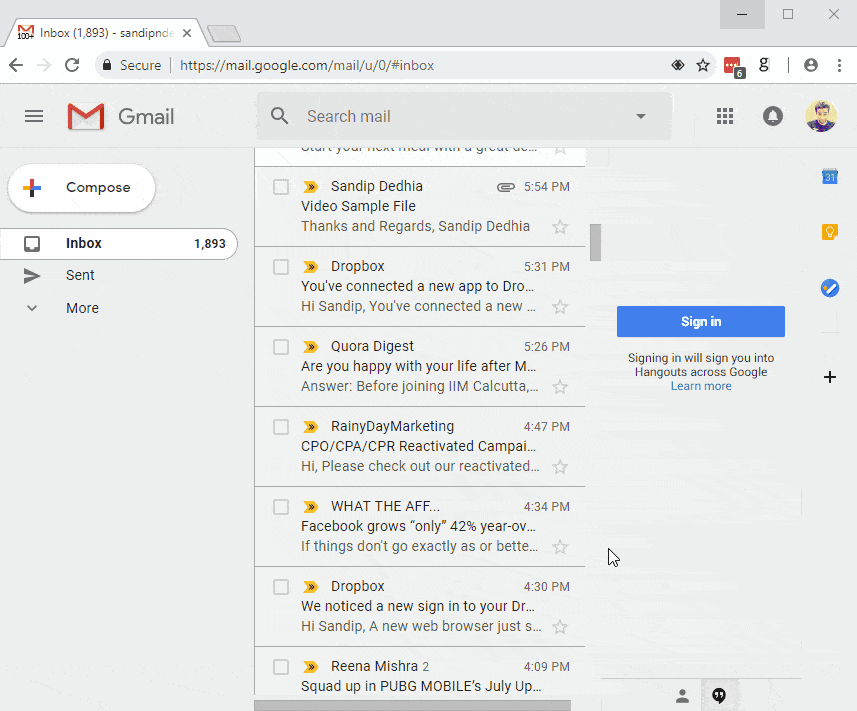Compose a new email
Viewport: 857px width, 711px height.
[x=81, y=188]
